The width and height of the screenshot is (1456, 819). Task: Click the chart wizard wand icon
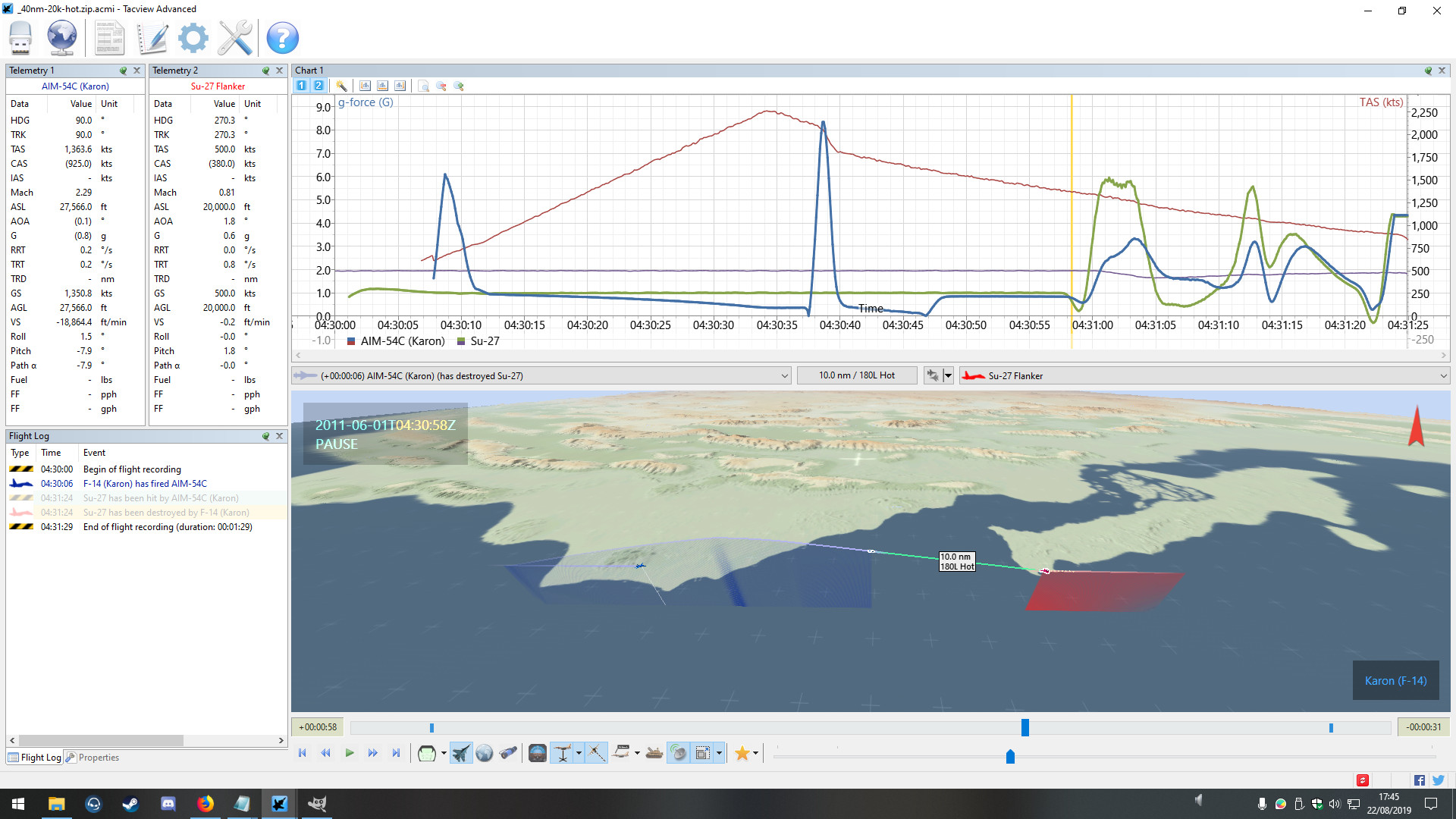coord(341,86)
